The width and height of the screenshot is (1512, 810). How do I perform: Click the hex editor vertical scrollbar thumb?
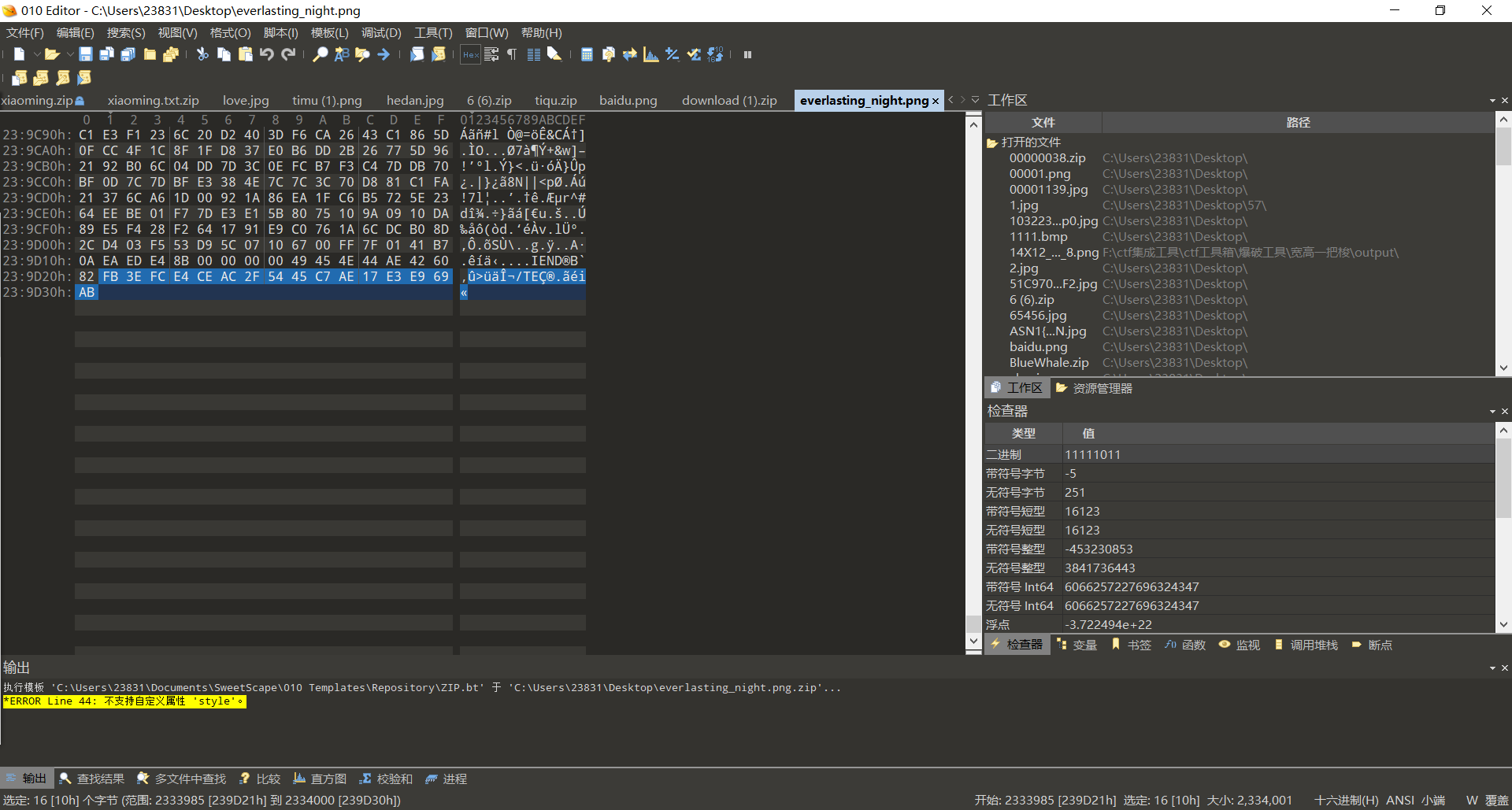(x=973, y=624)
